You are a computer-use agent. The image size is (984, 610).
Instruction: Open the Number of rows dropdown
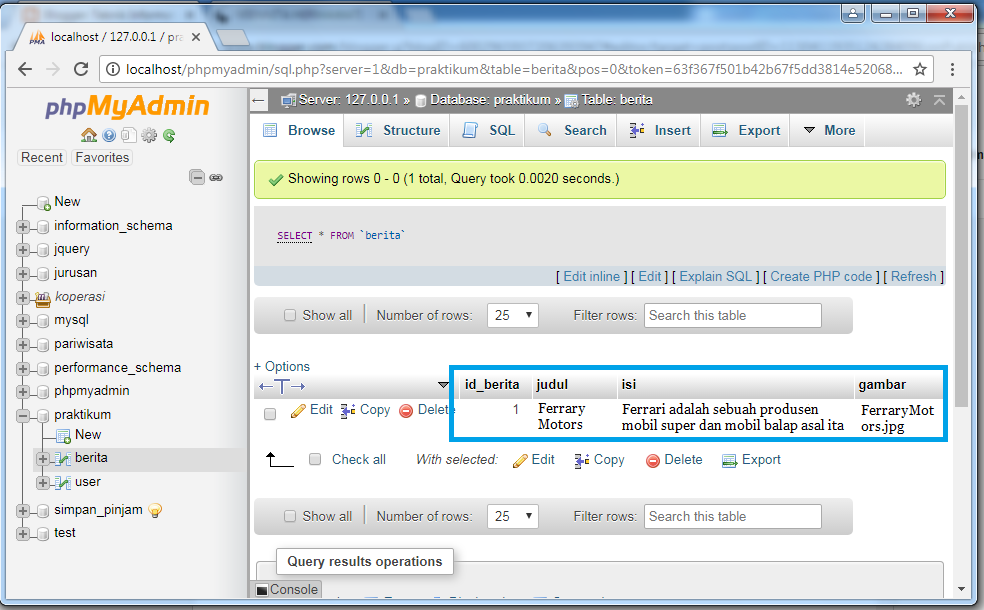coord(512,314)
